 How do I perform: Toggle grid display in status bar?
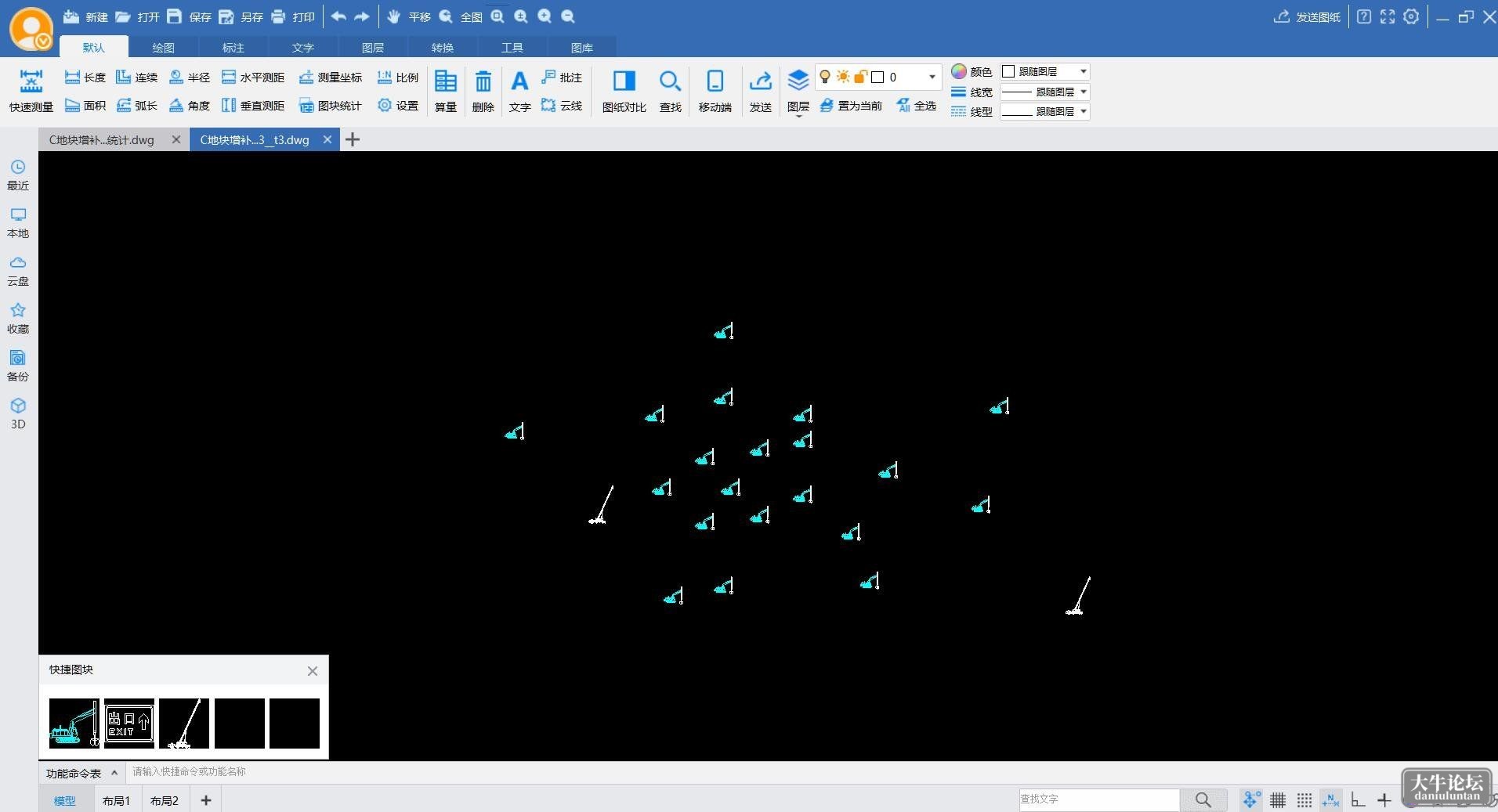(x=1278, y=799)
